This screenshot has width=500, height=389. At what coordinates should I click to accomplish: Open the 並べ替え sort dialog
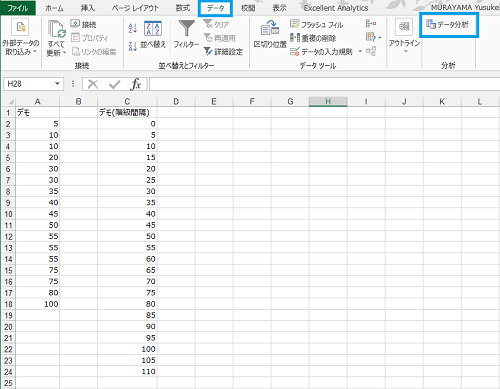tap(153, 36)
